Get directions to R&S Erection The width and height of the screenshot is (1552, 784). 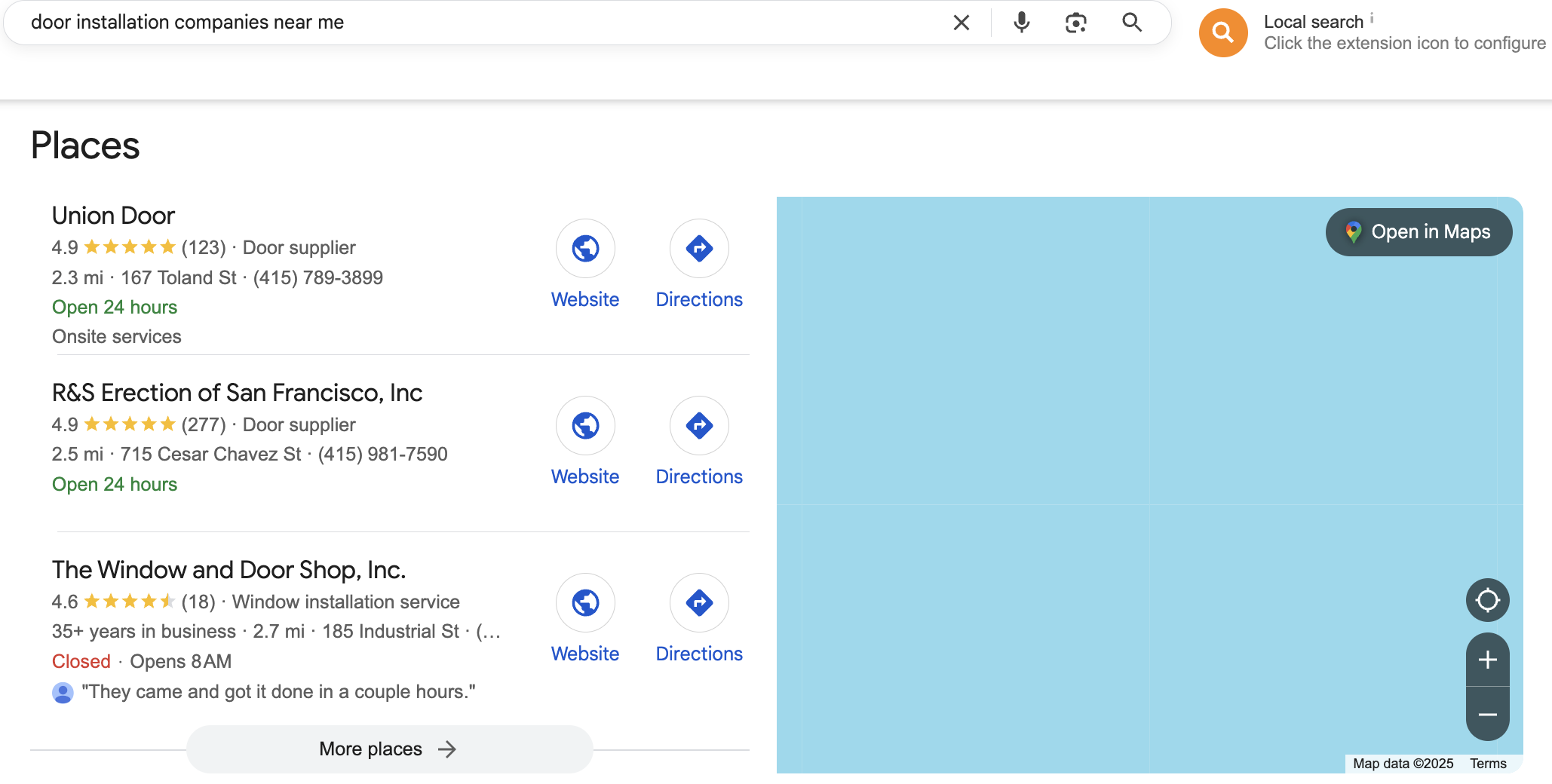(699, 425)
